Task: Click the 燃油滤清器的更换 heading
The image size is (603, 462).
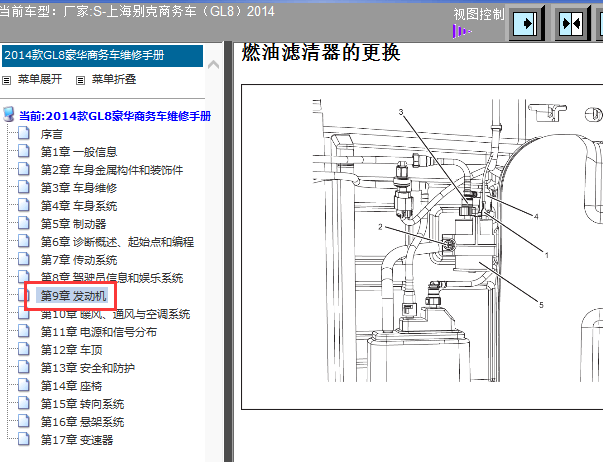Action: click(x=321, y=53)
